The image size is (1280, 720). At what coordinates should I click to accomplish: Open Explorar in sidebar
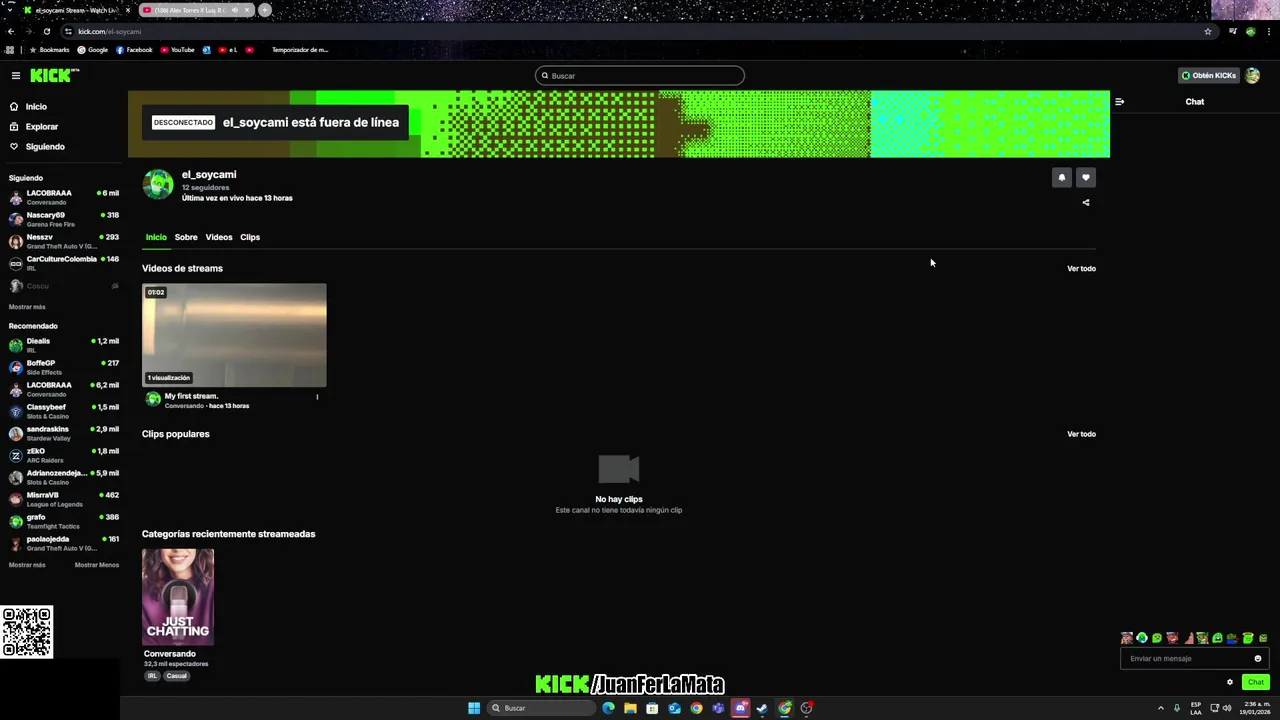coord(41,127)
